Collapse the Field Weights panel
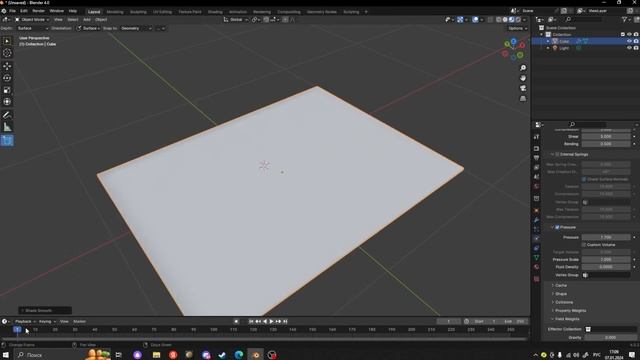This screenshot has height=360, width=640. [x=567, y=319]
